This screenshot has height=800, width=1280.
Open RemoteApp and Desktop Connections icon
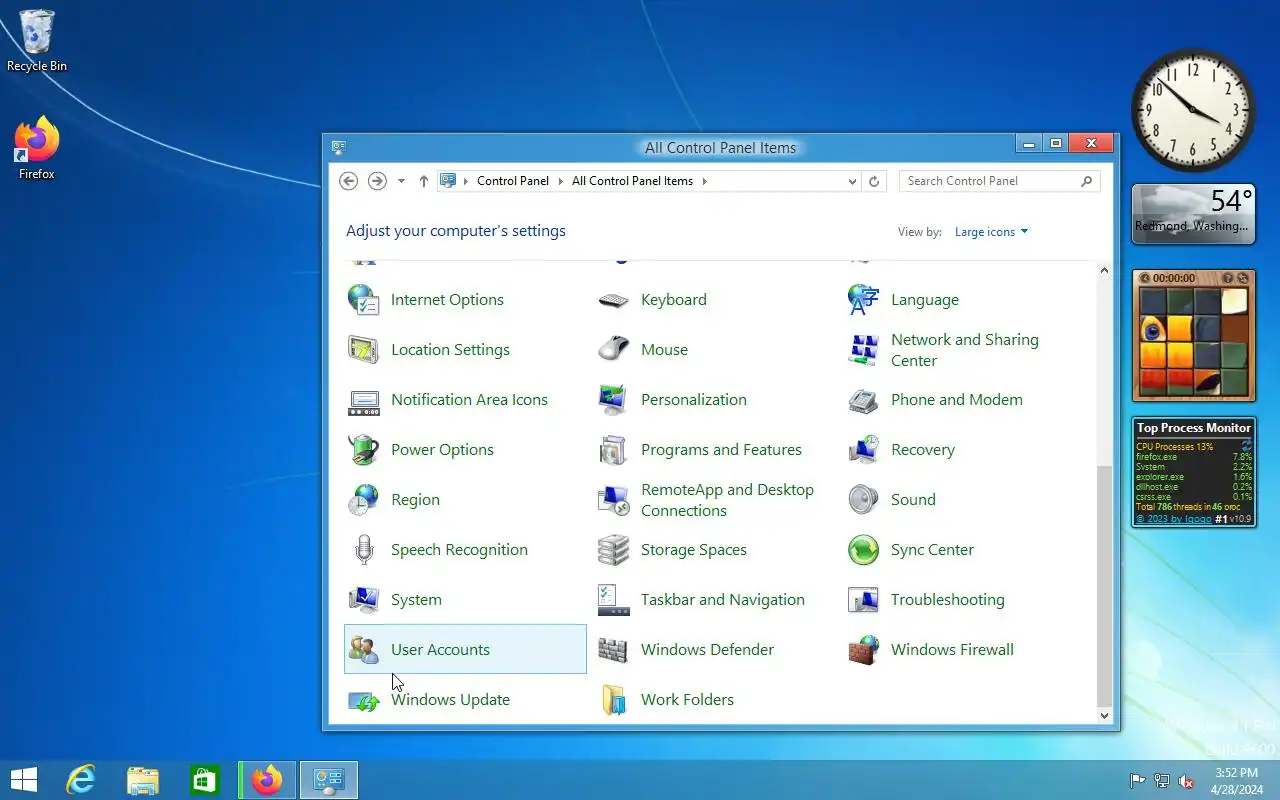pos(613,500)
